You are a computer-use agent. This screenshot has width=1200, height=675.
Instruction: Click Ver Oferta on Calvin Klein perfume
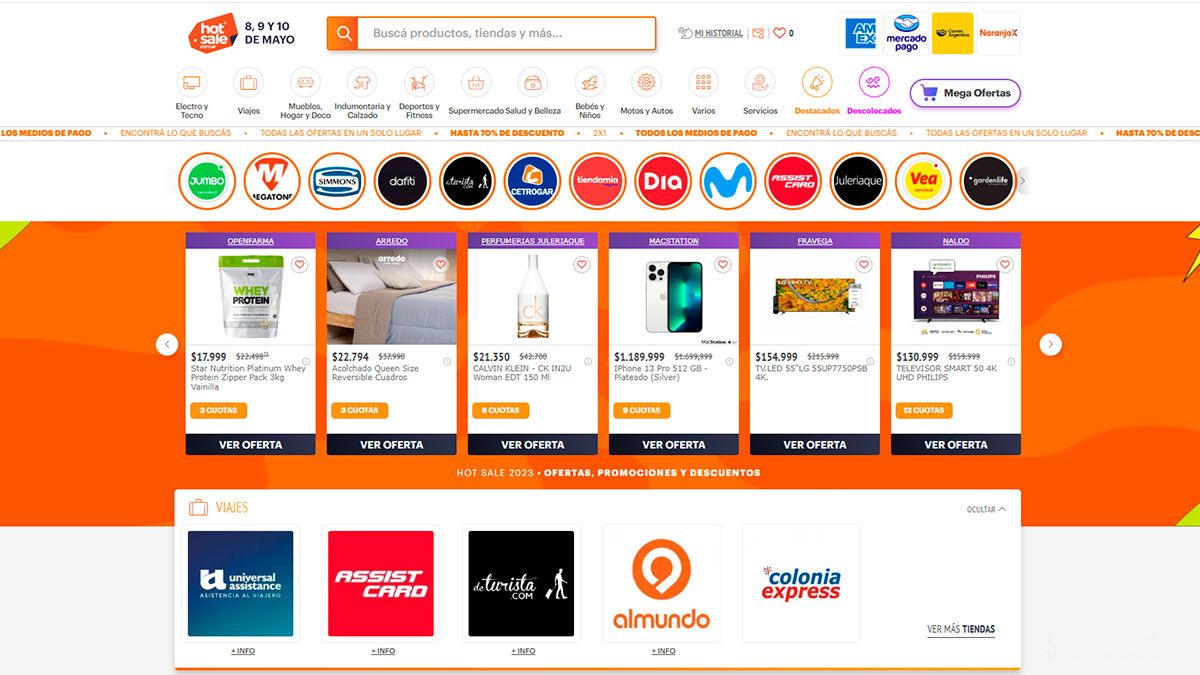point(533,444)
